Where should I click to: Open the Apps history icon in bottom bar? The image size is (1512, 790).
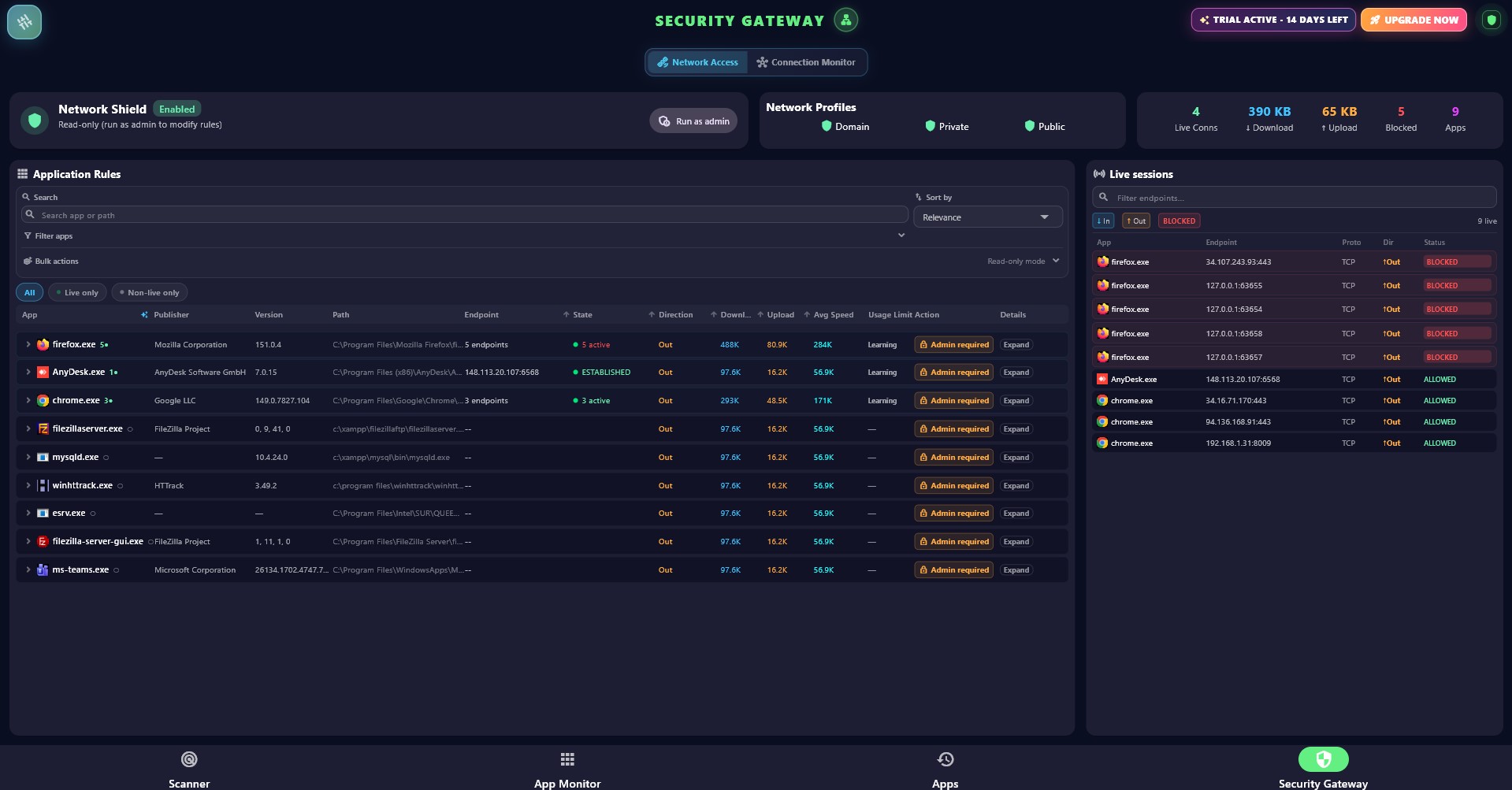[945, 759]
